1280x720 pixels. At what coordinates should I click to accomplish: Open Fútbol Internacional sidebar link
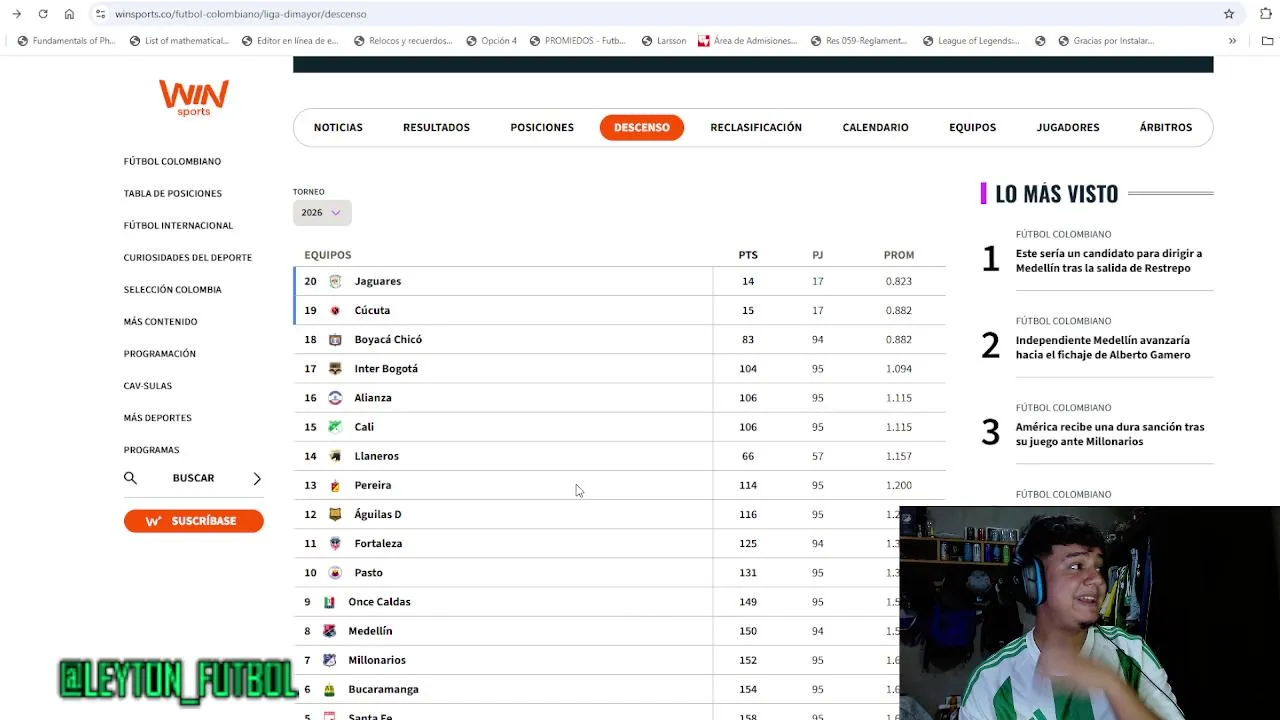(178, 225)
